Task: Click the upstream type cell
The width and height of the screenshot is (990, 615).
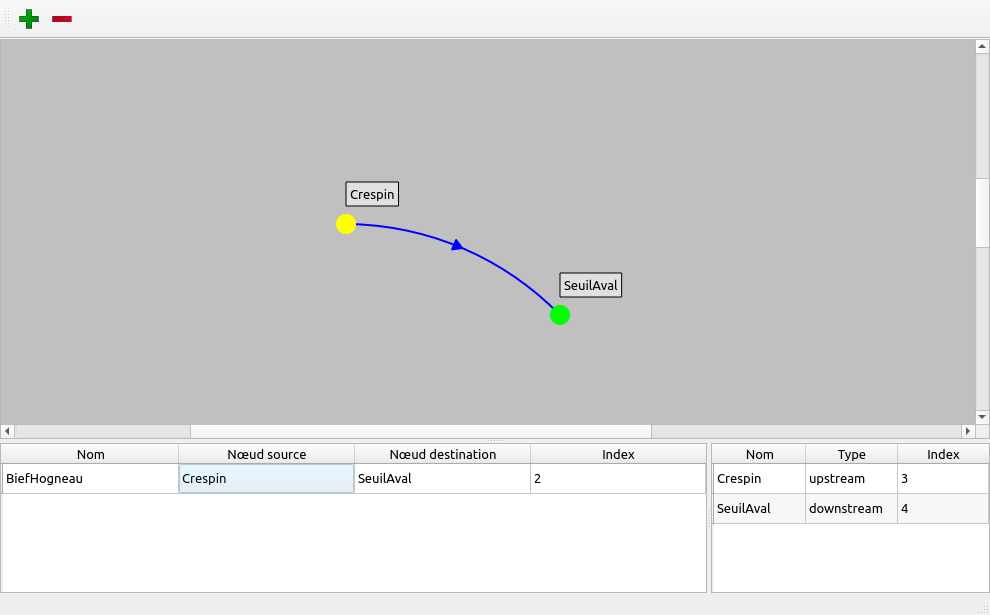Action: 851,479
